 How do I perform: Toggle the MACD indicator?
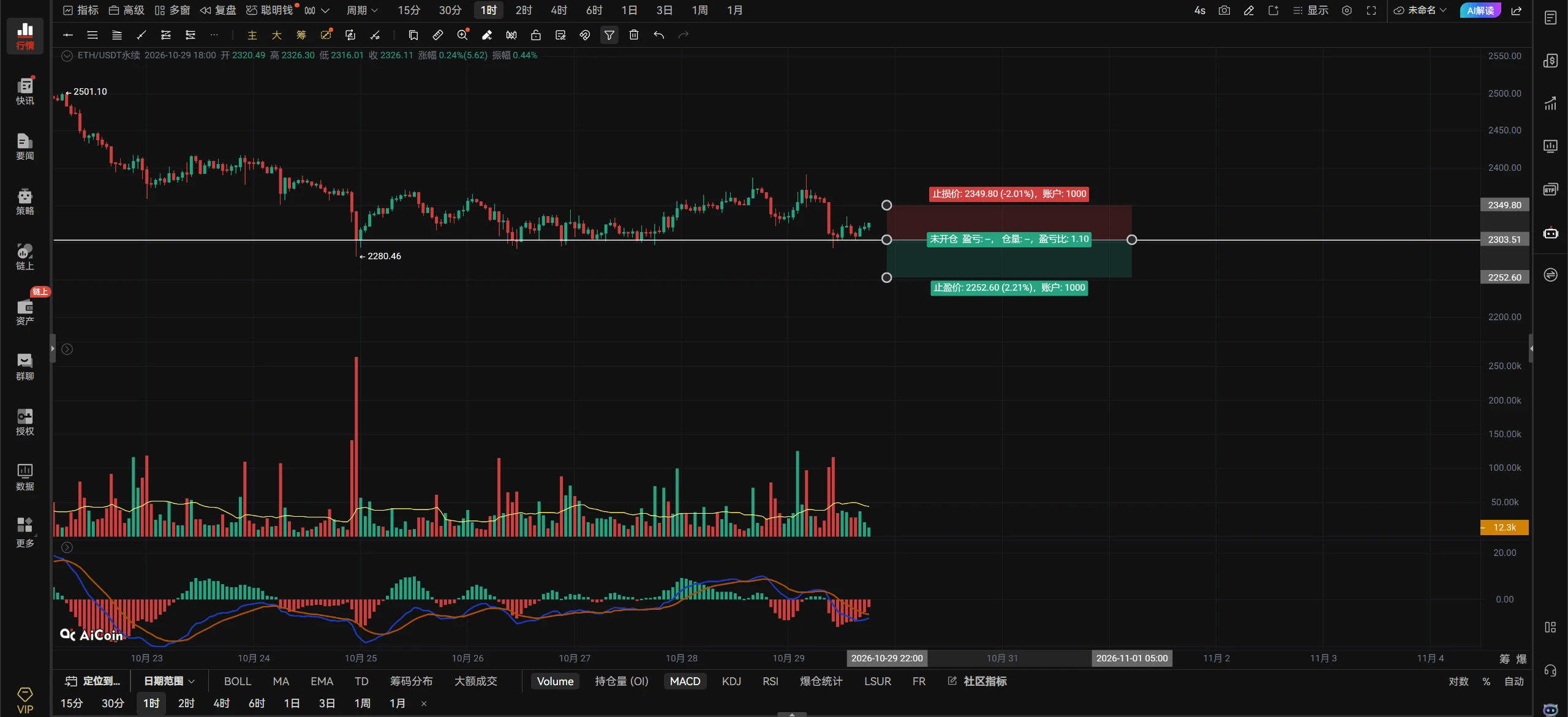(685, 681)
